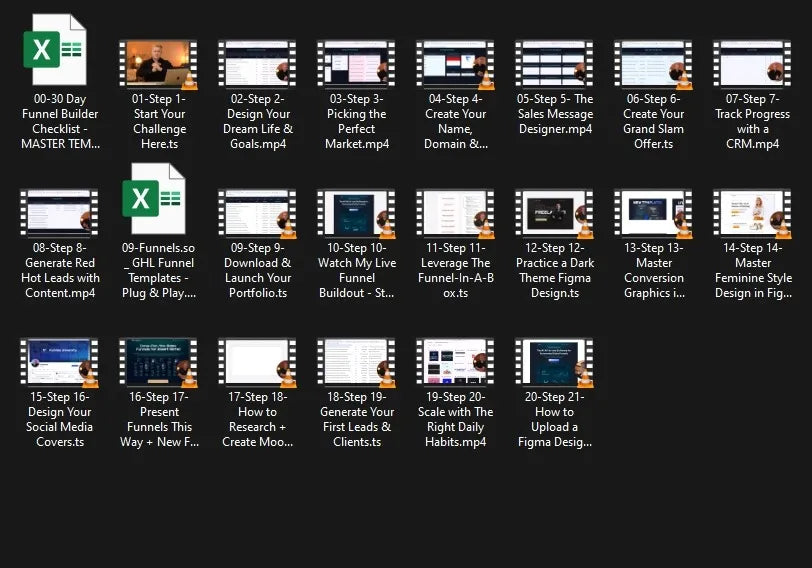Open 13-Step 13 Master Conversion Graphics video
Screen dimensions: 812x568
(x=654, y=213)
